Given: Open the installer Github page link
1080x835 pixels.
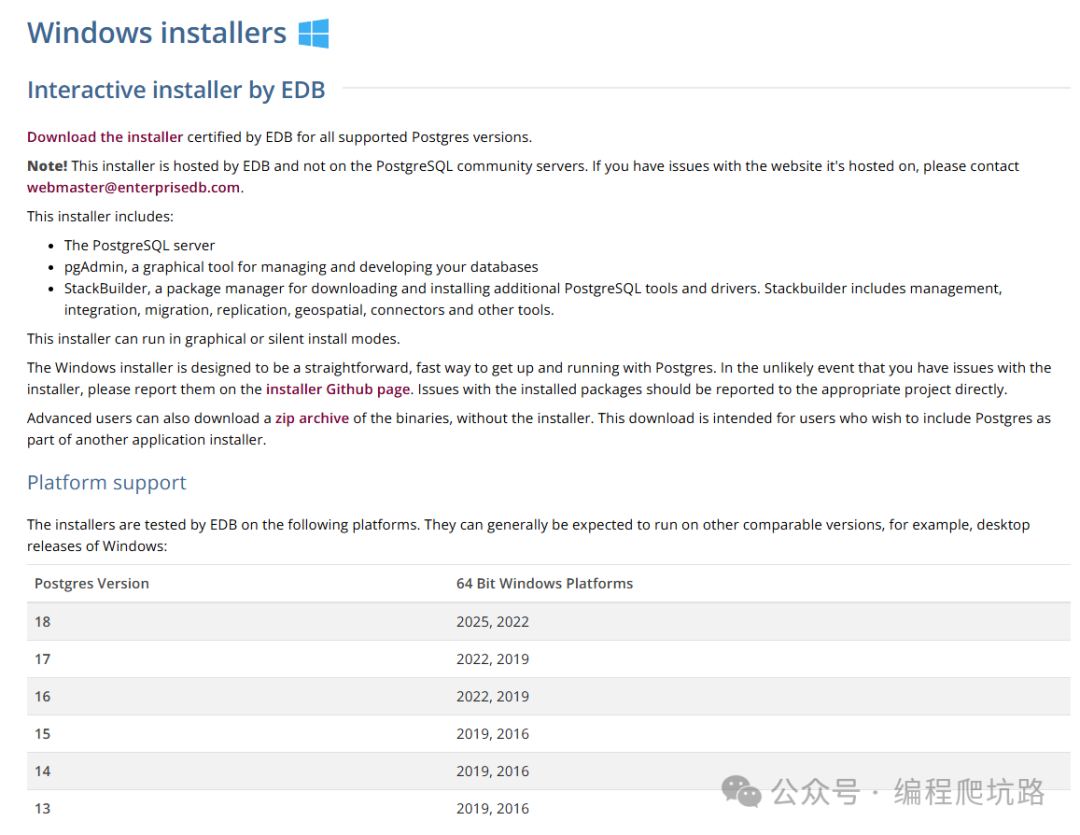Looking at the screenshot, I should pyautogui.click(x=338, y=389).
